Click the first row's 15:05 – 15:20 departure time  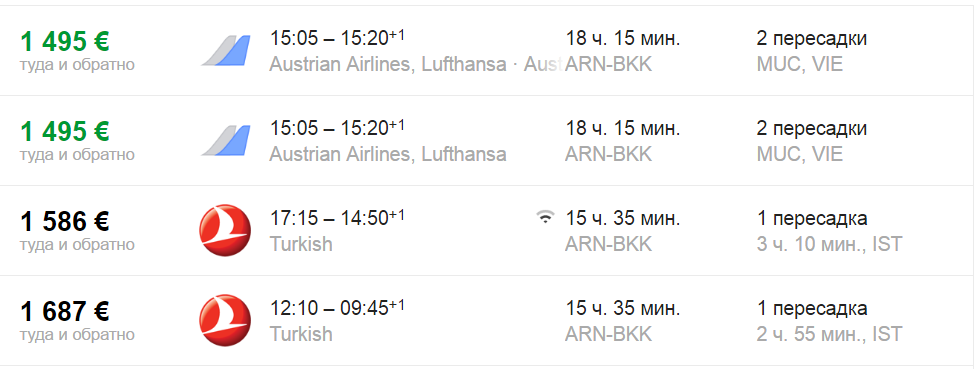pos(337,38)
